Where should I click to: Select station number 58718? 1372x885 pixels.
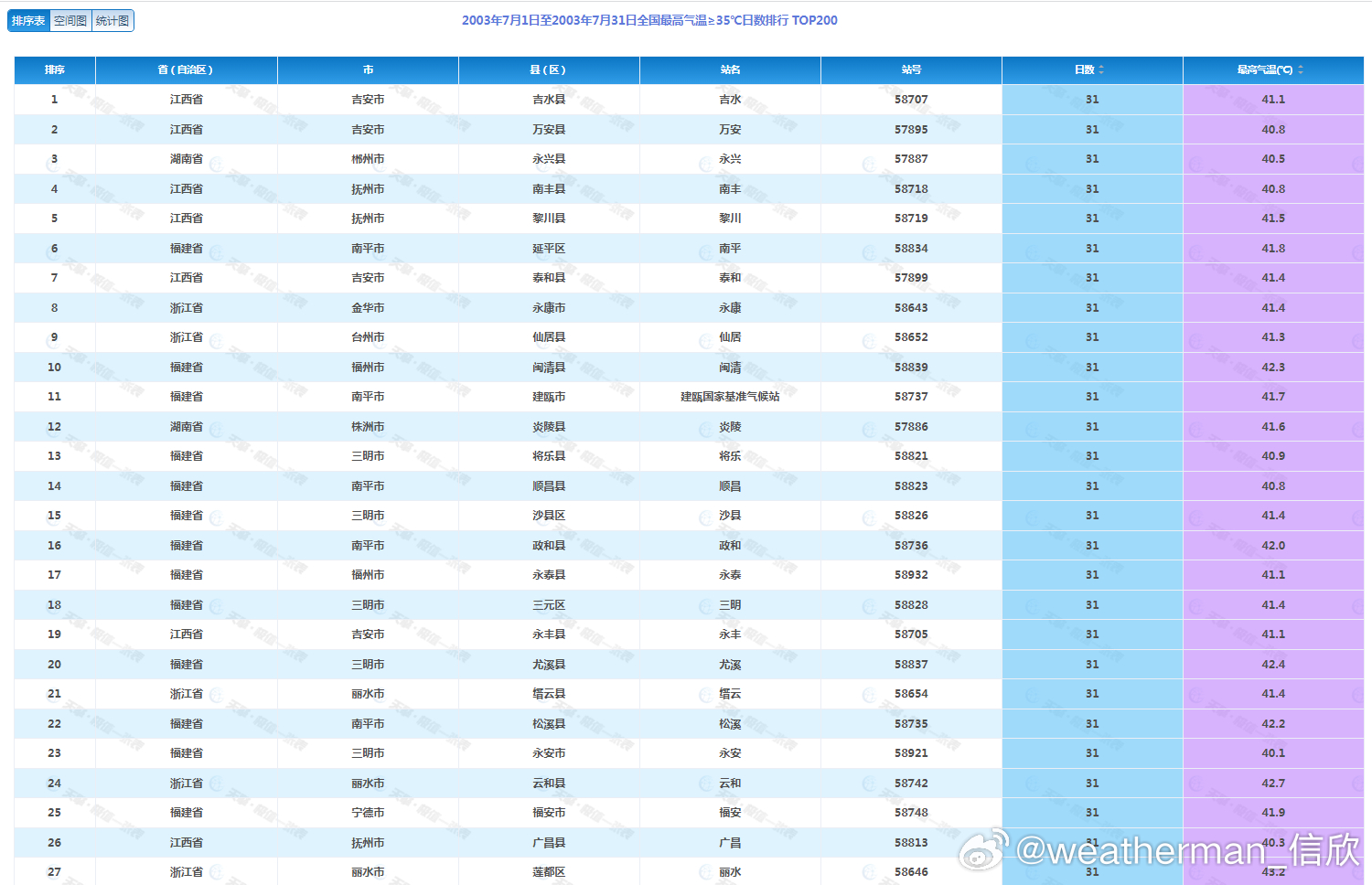click(911, 188)
